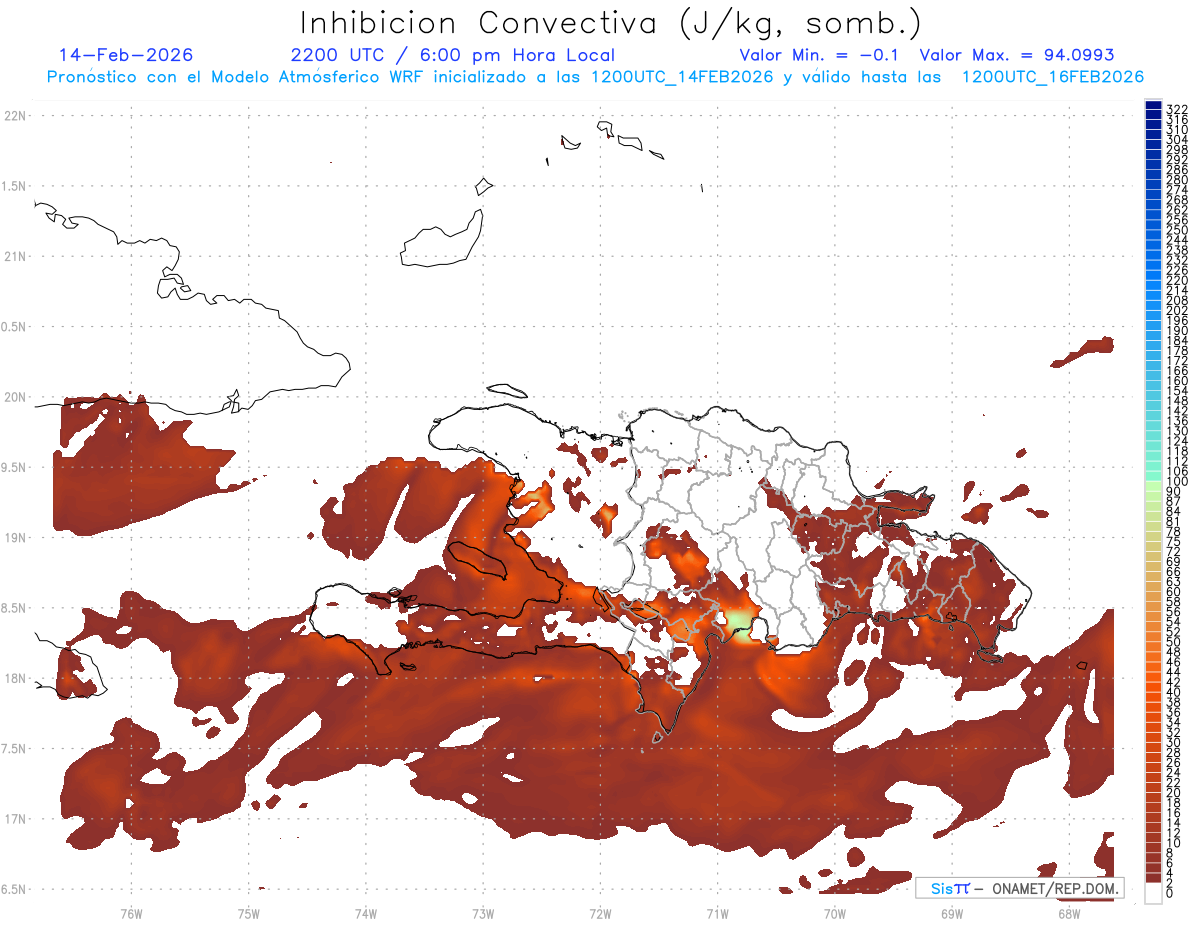This screenshot has width=1200, height=927.
Task: Click the 22N latitude label
Action: tap(14, 116)
